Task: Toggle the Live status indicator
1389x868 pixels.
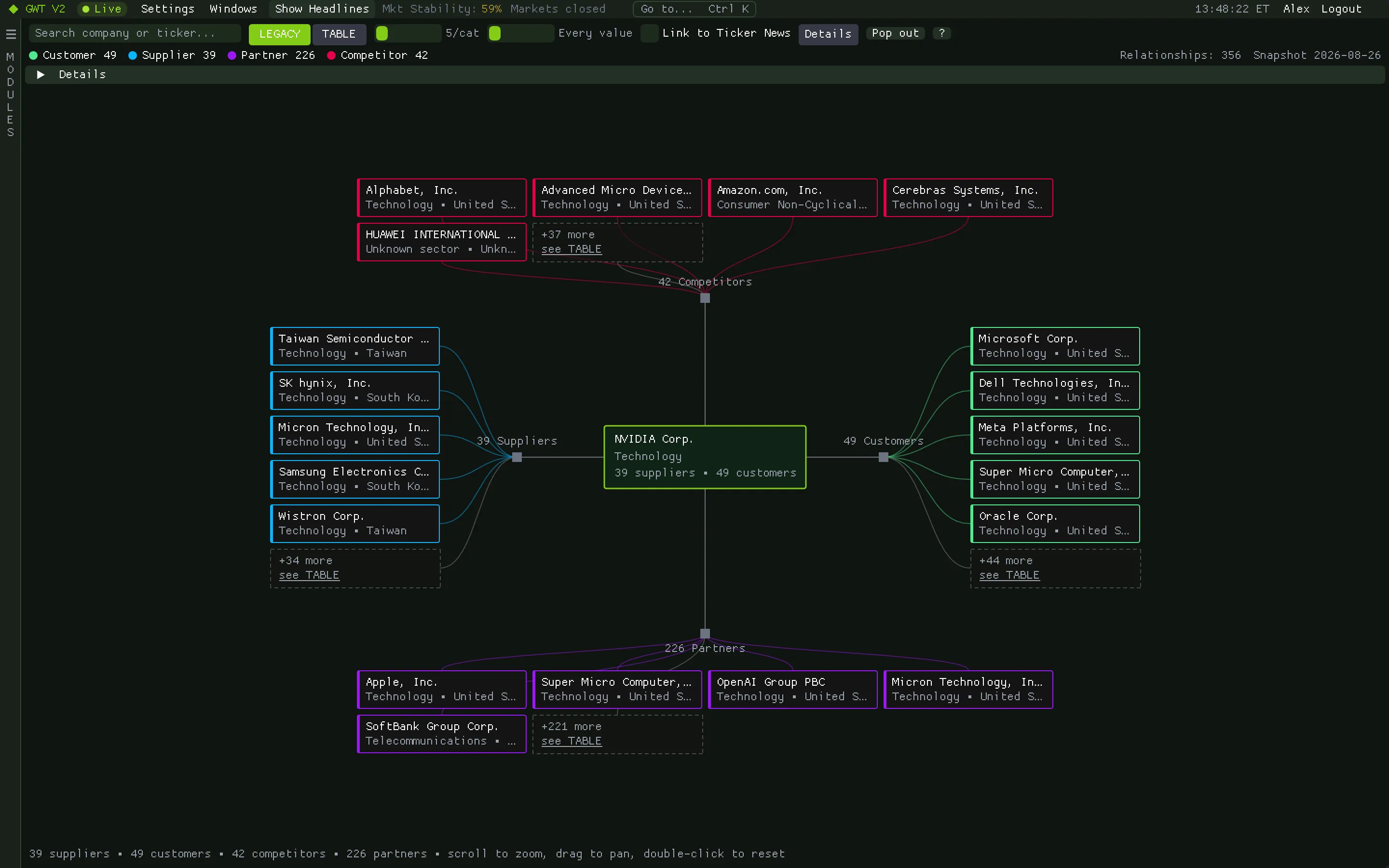Action: 102,9
